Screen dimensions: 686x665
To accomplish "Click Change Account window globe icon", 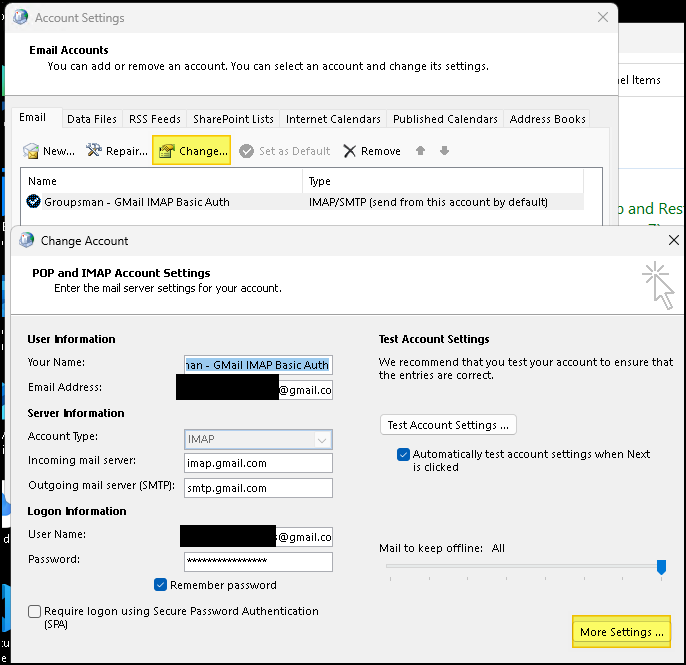I will click(27, 240).
